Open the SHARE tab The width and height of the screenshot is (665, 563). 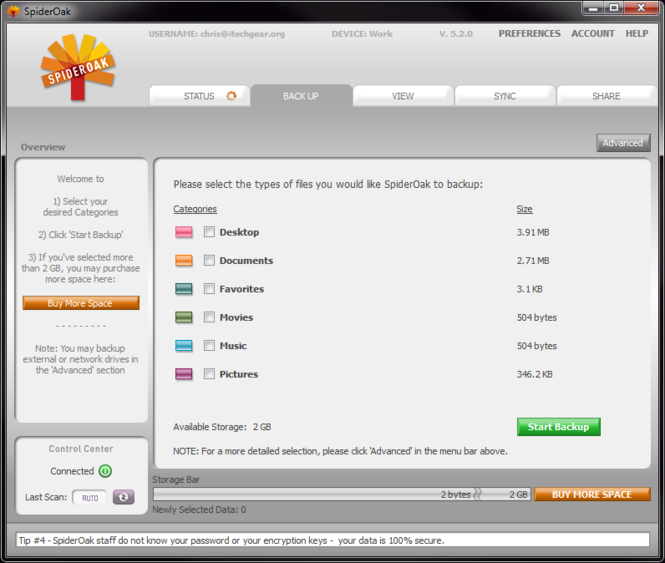[606, 96]
